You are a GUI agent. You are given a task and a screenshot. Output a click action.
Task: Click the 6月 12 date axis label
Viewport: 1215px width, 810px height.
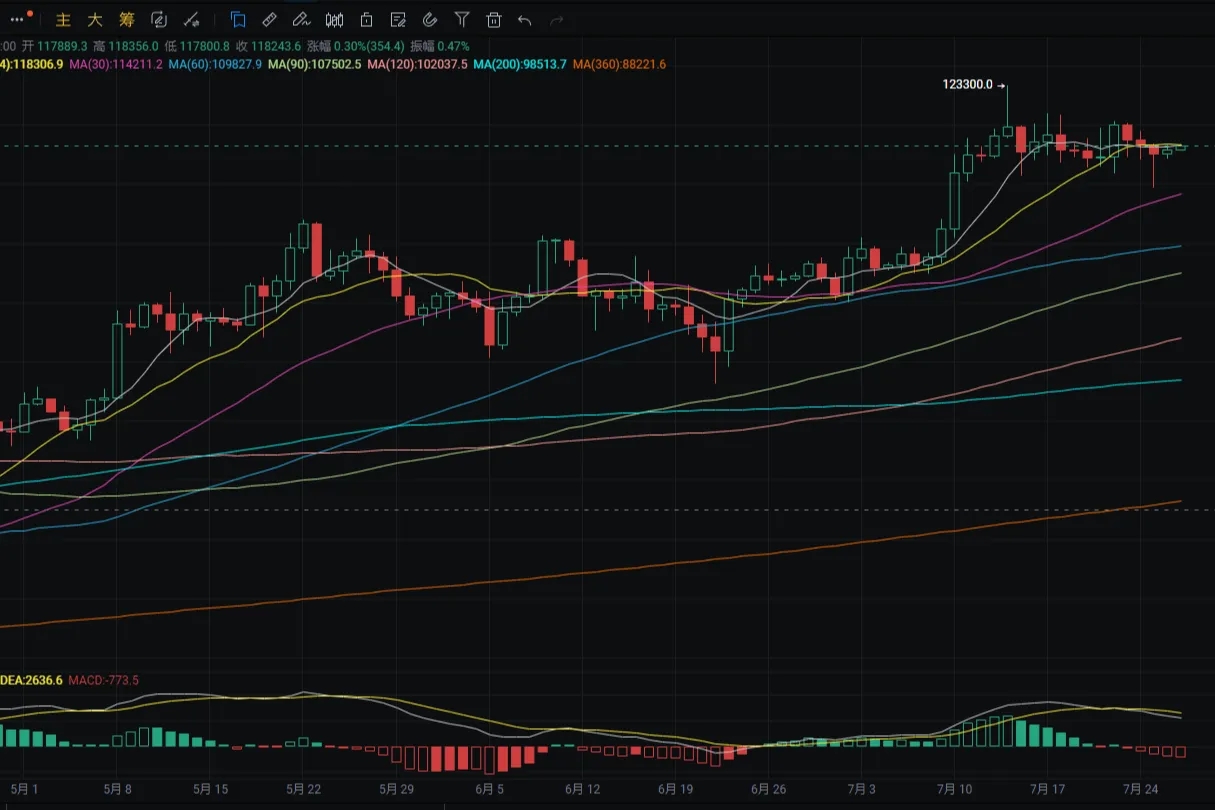583,789
